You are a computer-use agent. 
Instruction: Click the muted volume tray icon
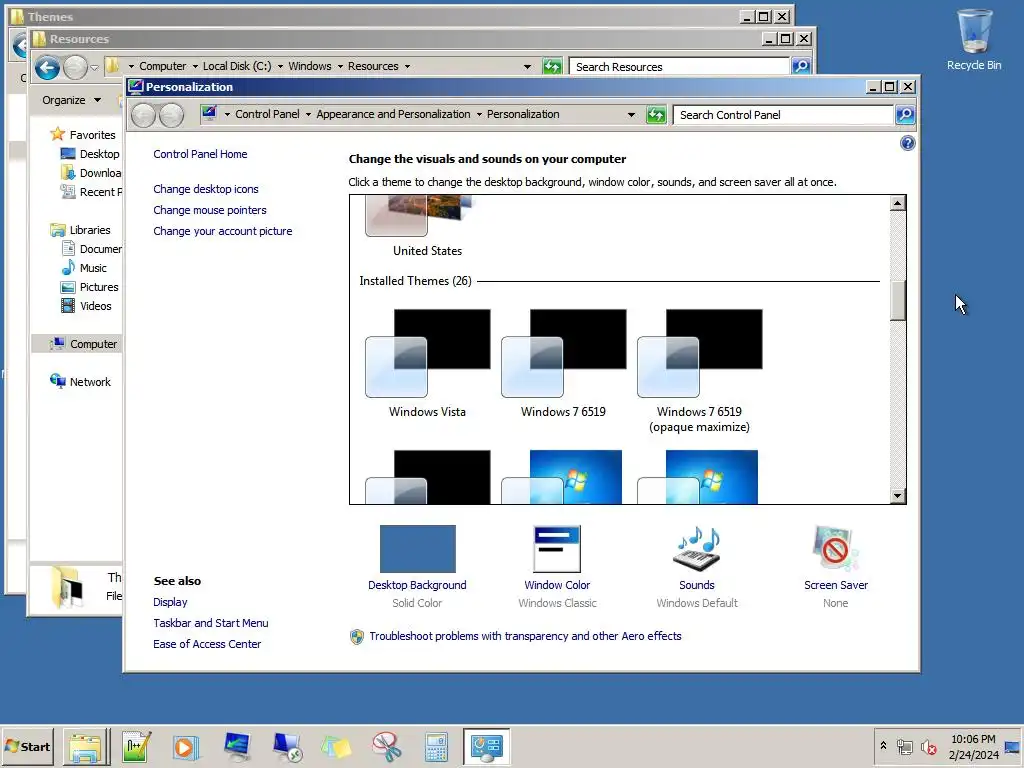coord(928,747)
